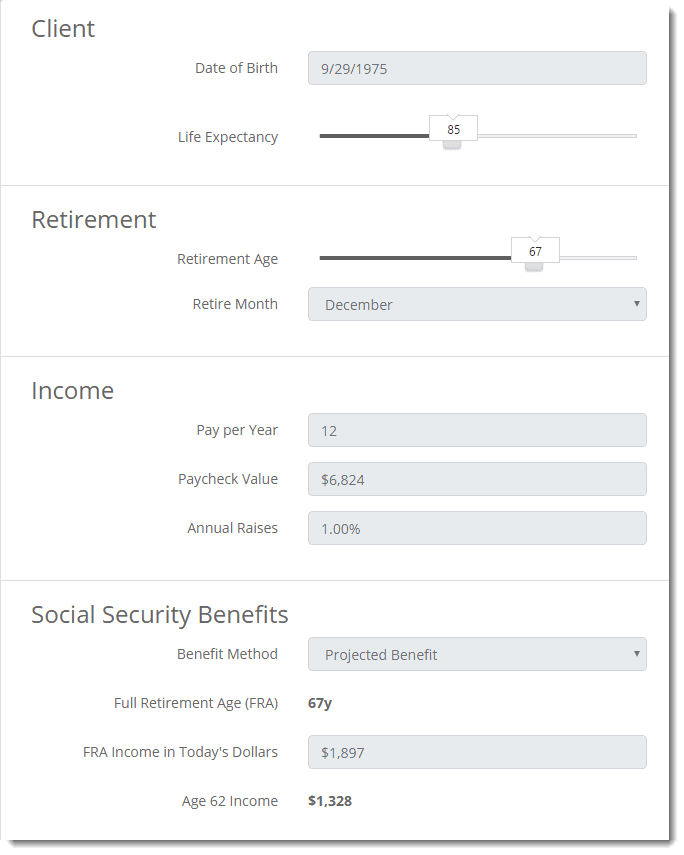Image resolution: width=684 pixels, height=855 pixels.
Task: Click the Life Expectancy slider track right side
Action: pyautogui.click(x=557, y=136)
